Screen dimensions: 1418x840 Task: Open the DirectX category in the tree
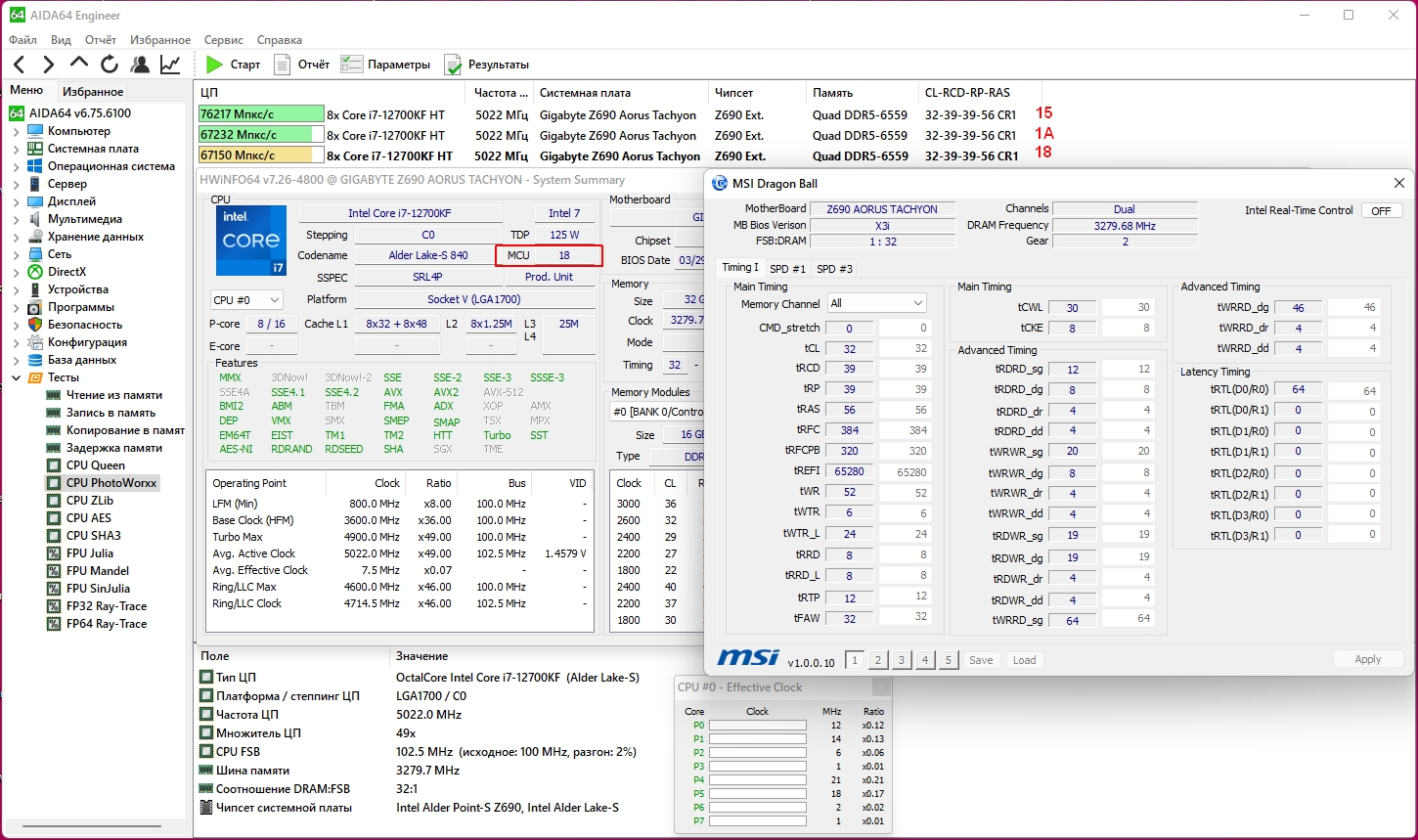point(66,272)
